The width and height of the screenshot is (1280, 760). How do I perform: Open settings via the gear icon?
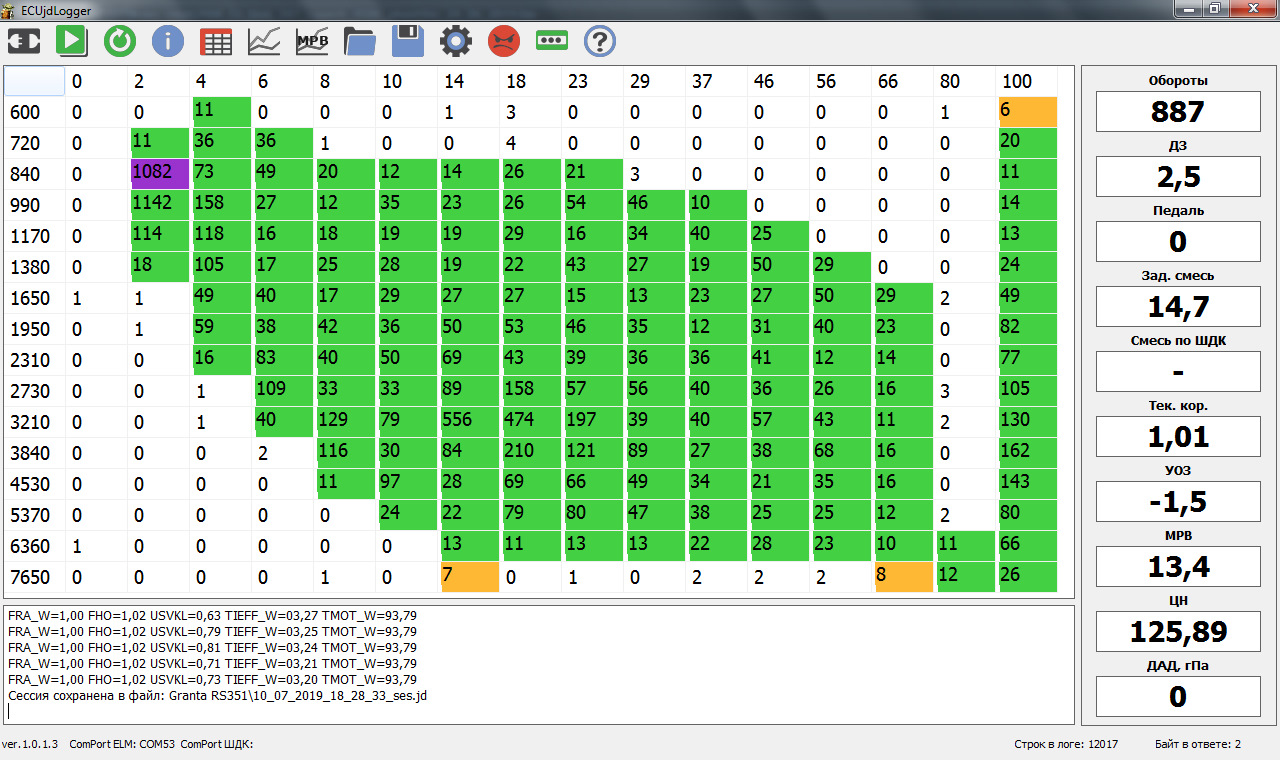tap(456, 41)
